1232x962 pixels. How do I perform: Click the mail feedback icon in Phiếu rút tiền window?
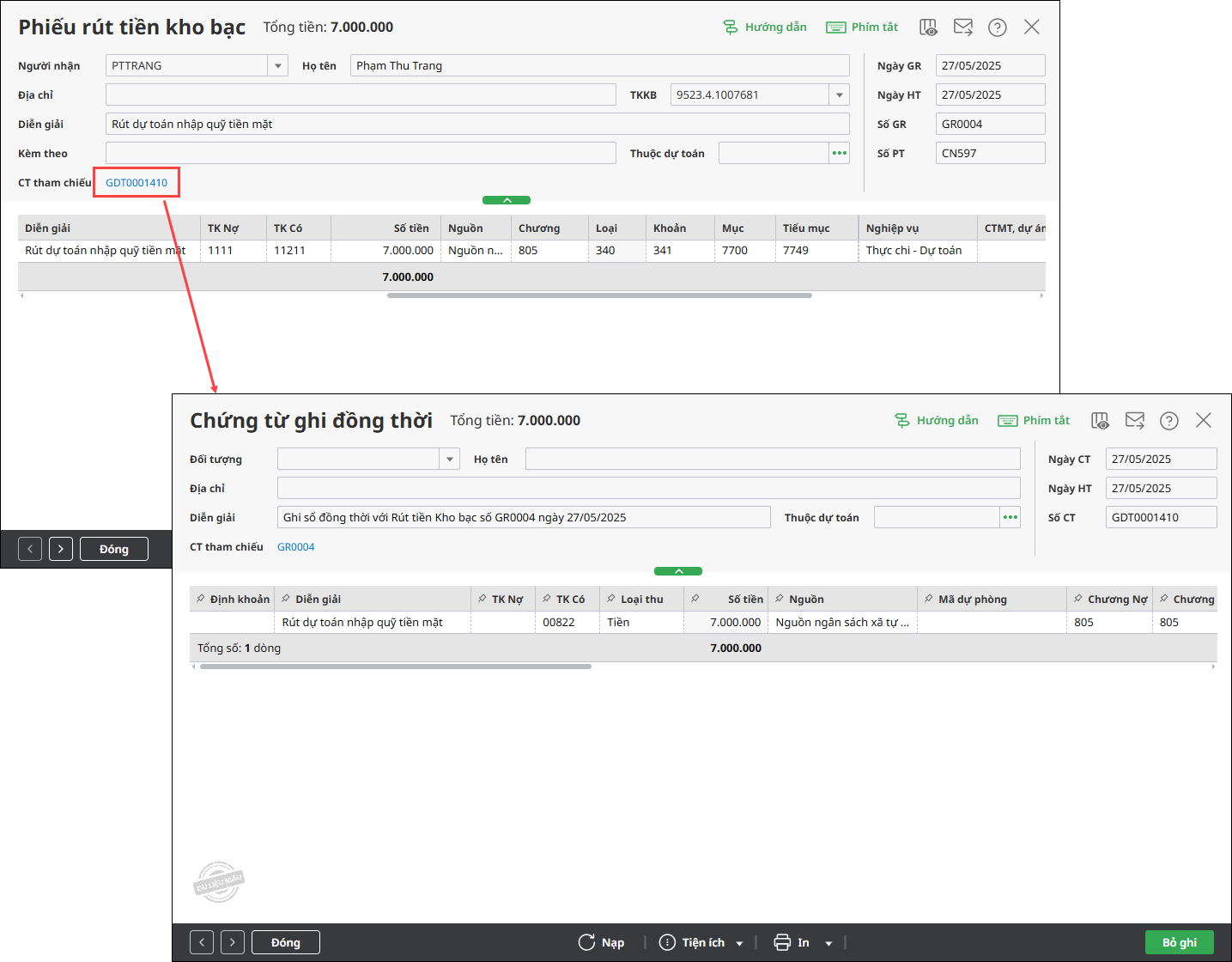click(963, 27)
